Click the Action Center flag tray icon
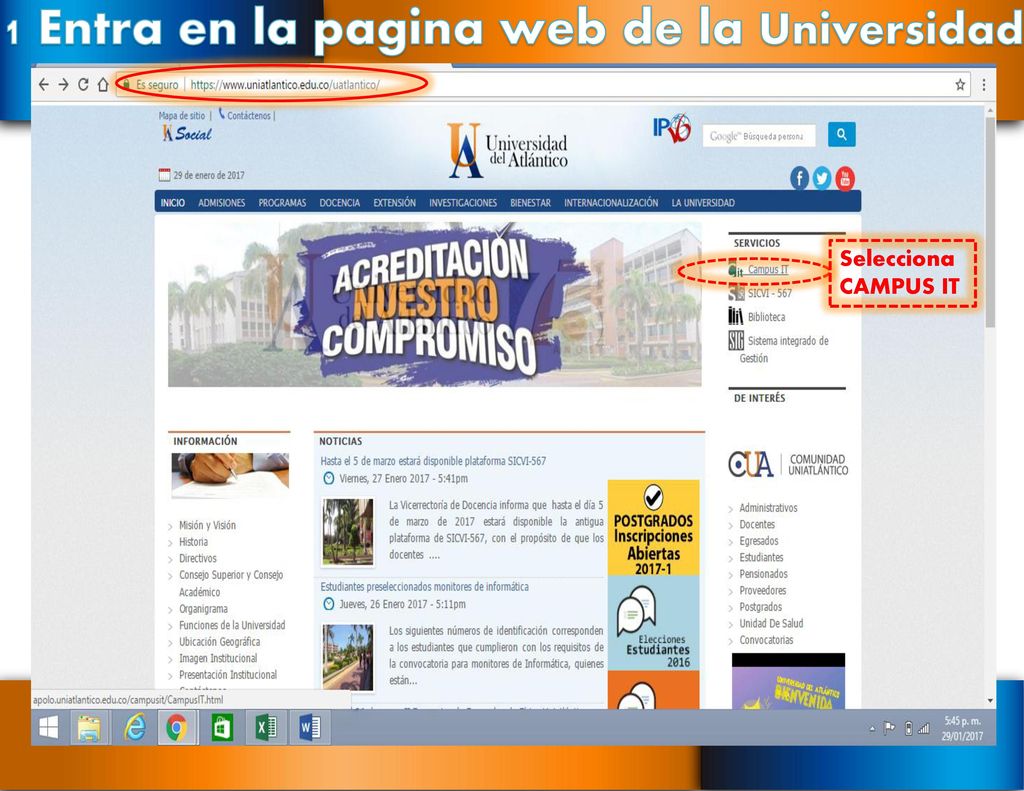 point(889,728)
